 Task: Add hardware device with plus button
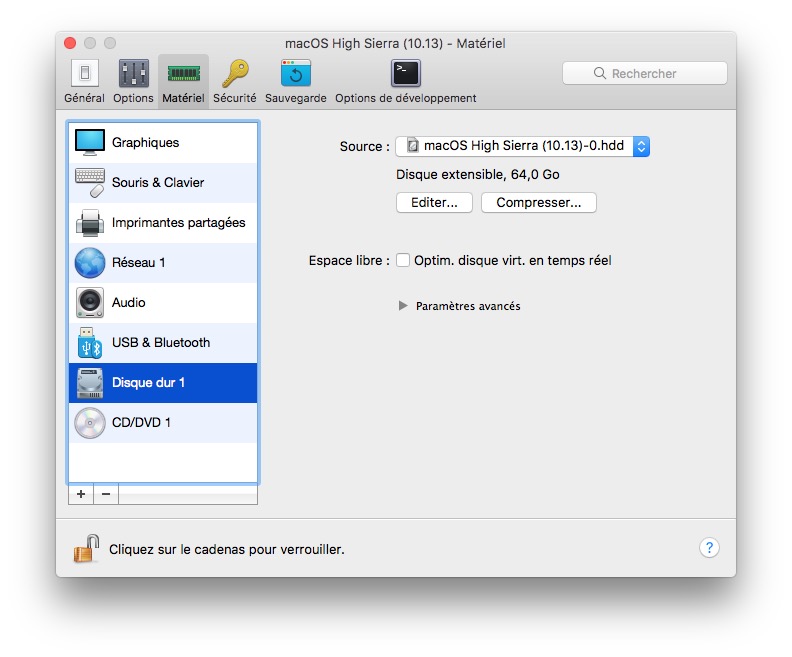point(81,494)
